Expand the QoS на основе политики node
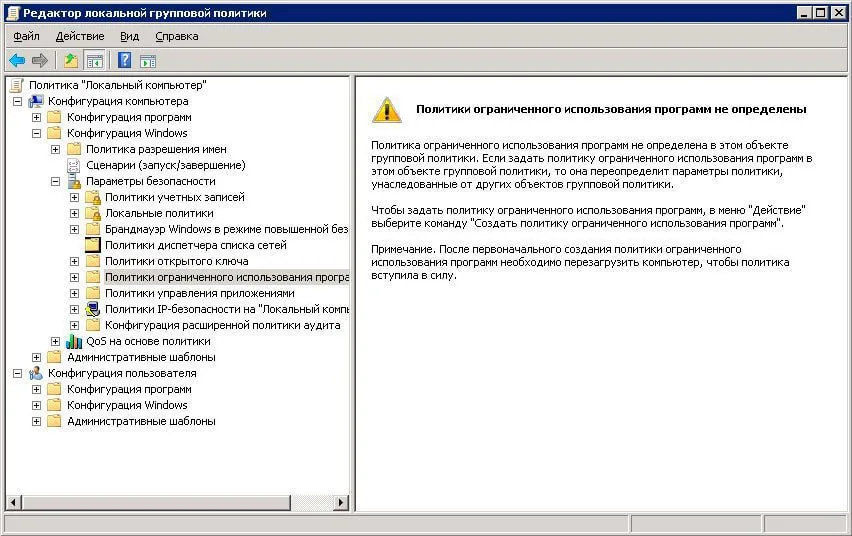 [x=55, y=341]
